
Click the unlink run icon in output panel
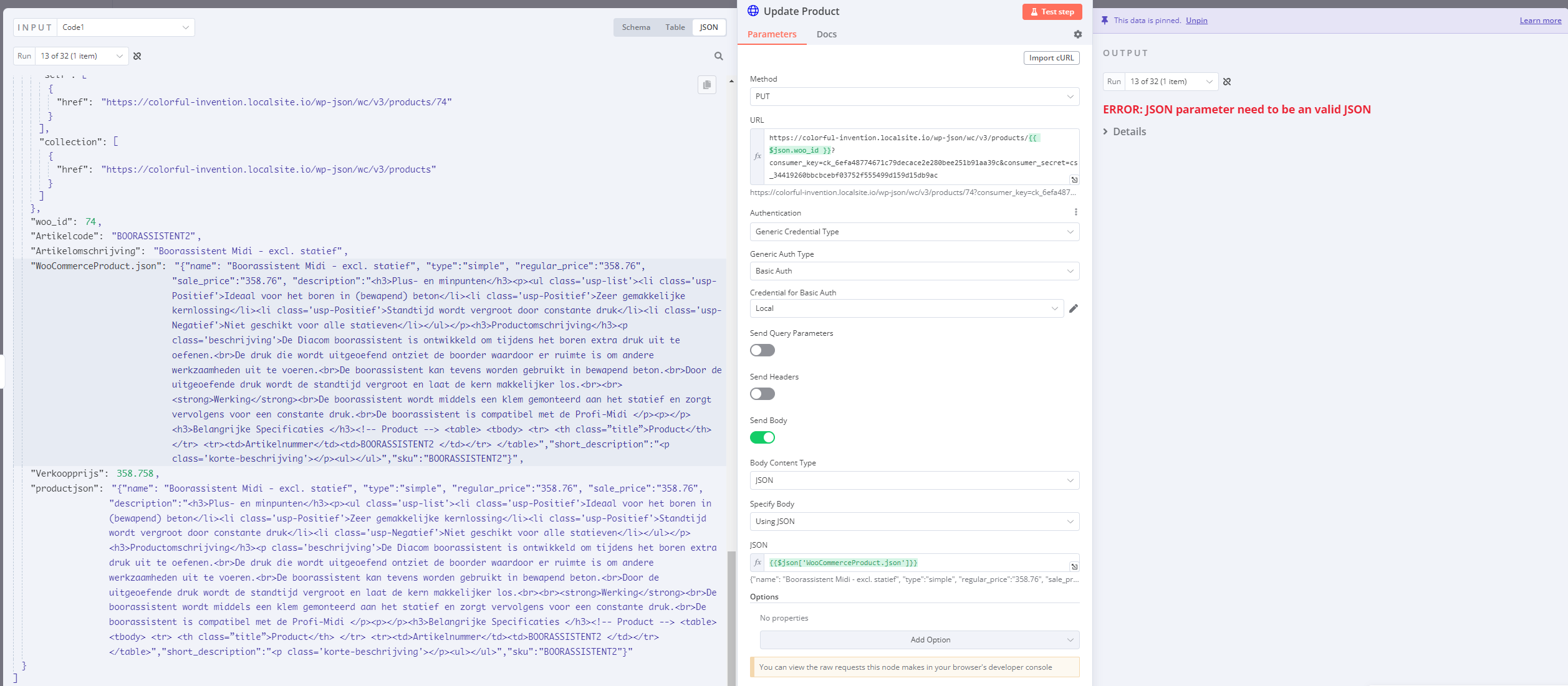tap(1227, 82)
